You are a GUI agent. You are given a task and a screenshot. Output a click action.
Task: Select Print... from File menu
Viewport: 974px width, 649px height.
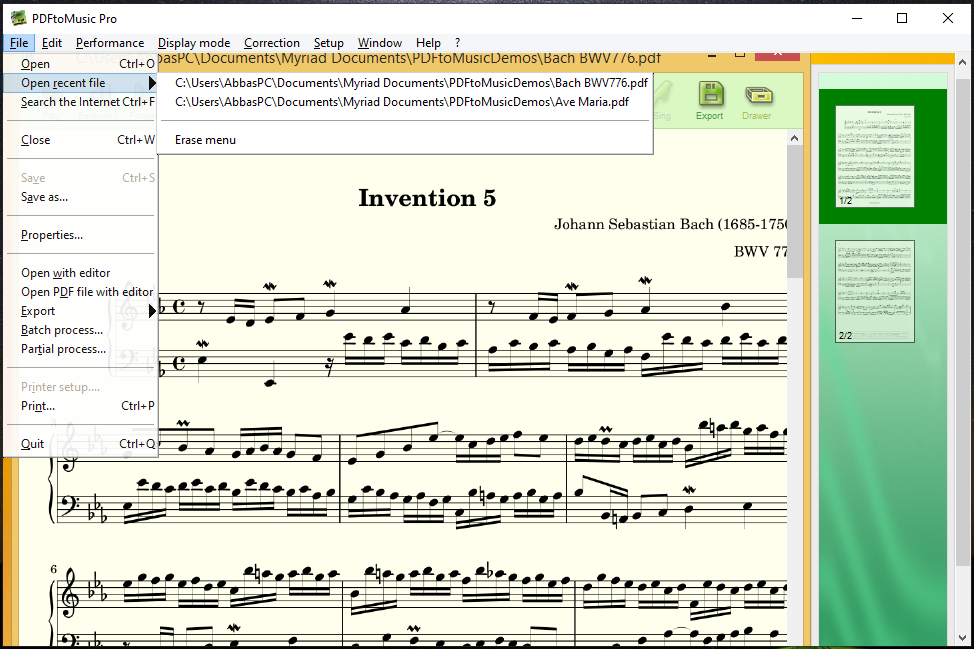[x=81, y=406]
